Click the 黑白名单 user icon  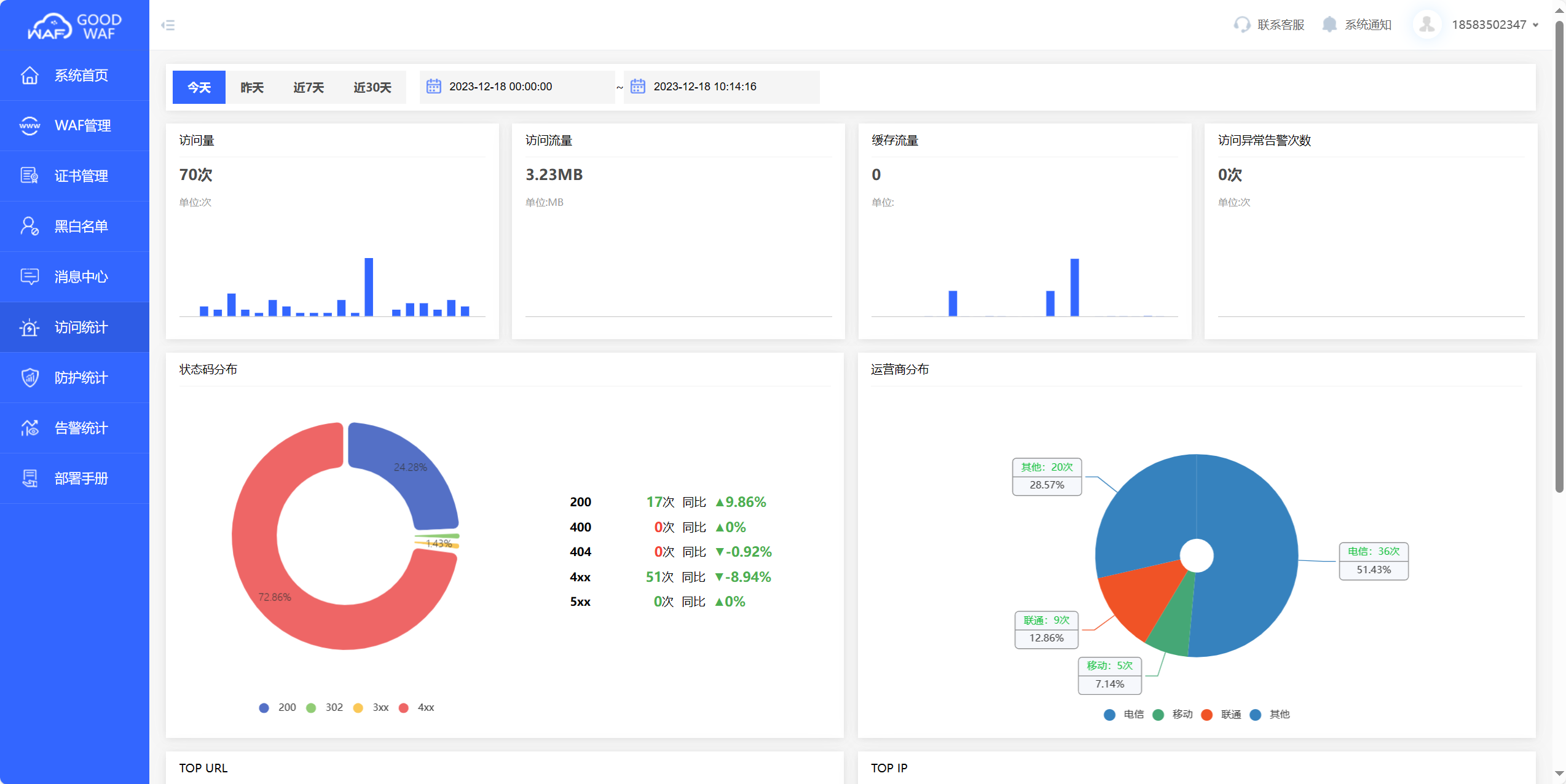click(x=30, y=226)
